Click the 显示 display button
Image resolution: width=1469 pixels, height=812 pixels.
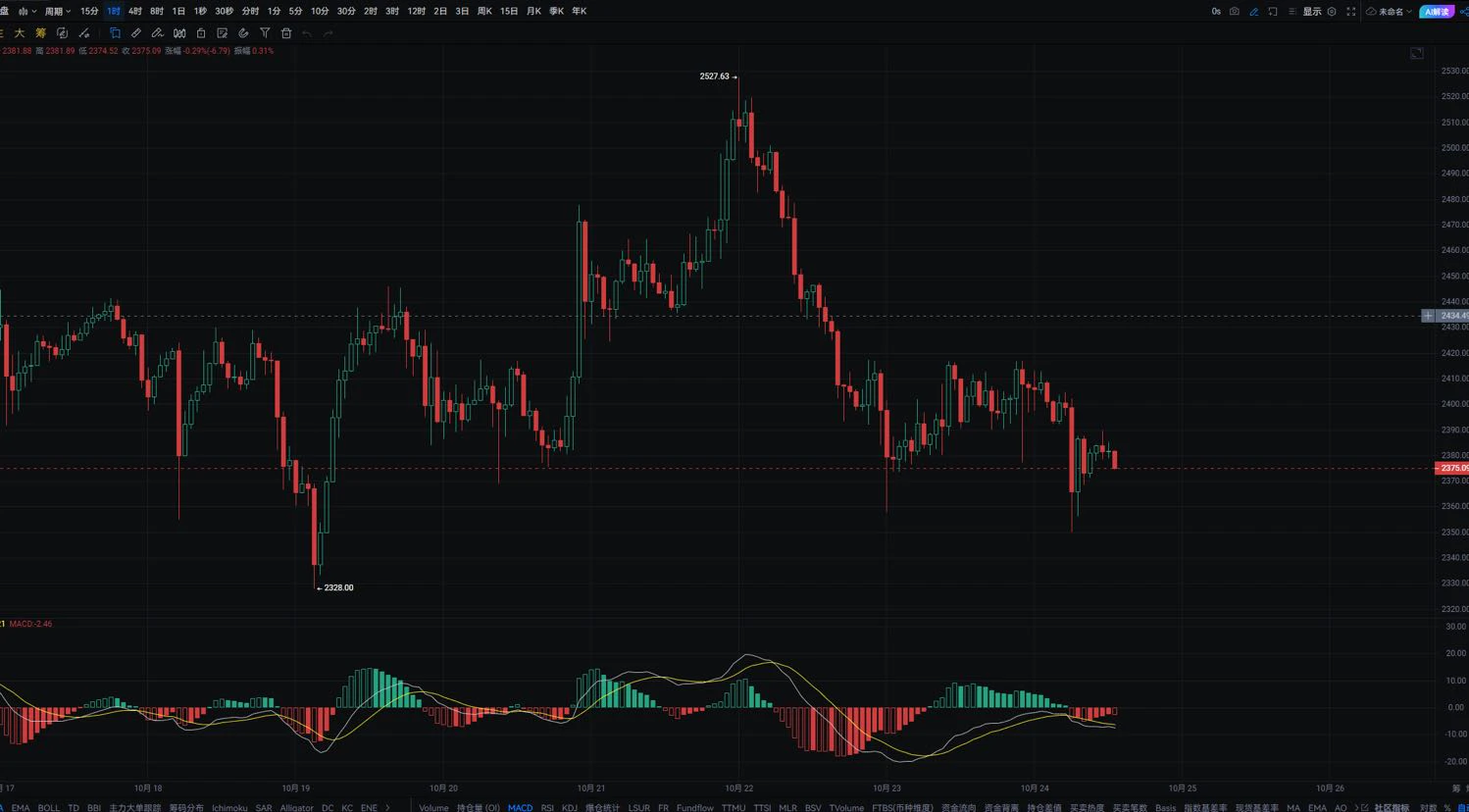pyautogui.click(x=1311, y=12)
